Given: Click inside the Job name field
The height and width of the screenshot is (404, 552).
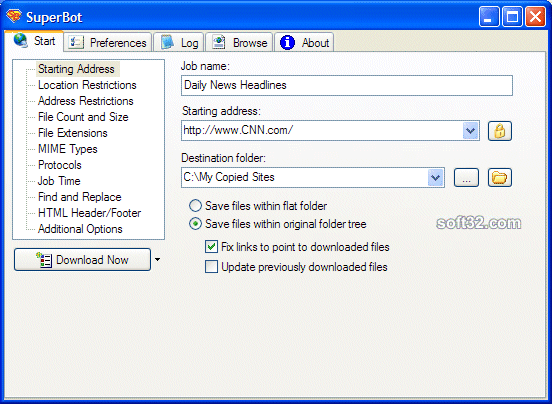Looking at the screenshot, I should click(x=347, y=85).
